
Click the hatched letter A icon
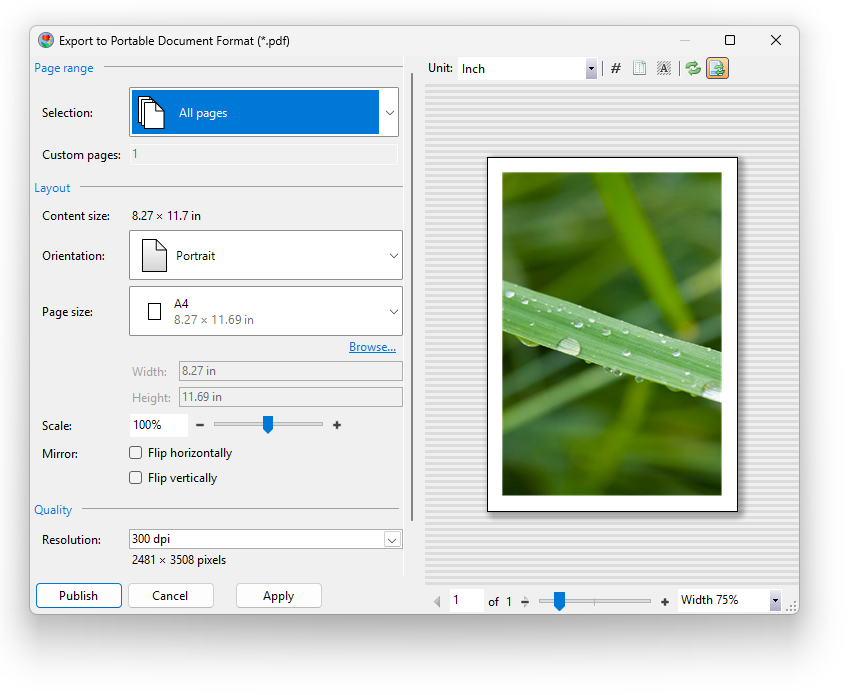(664, 69)
